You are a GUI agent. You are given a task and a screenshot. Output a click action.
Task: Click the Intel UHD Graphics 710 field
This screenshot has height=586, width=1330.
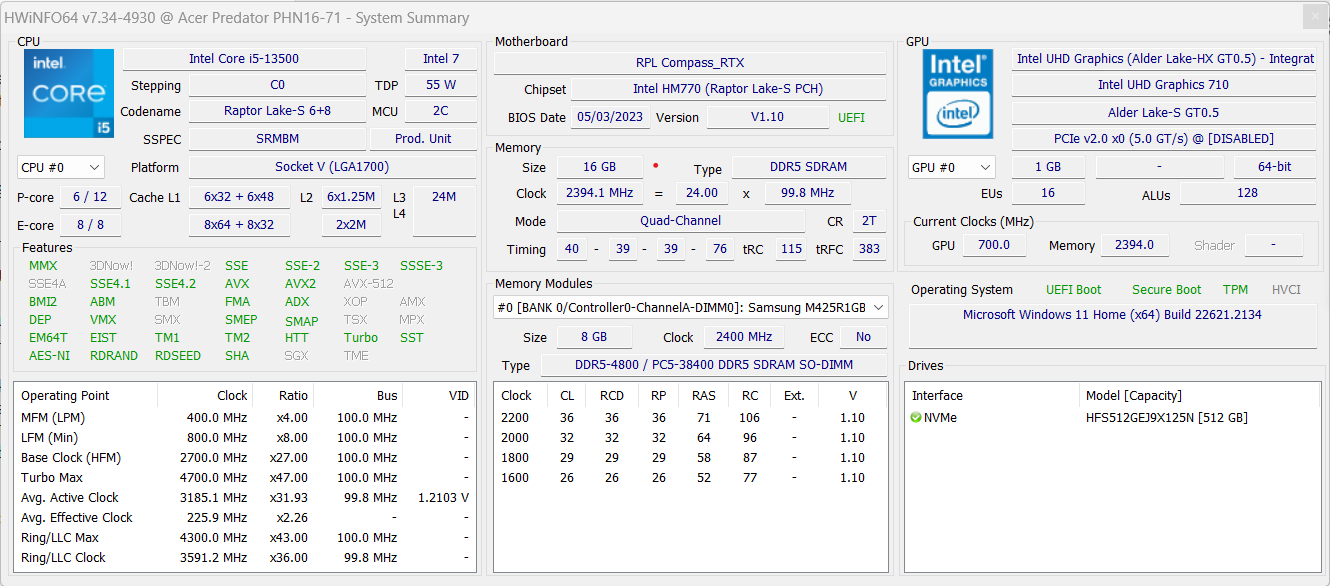pos(1163,85)
